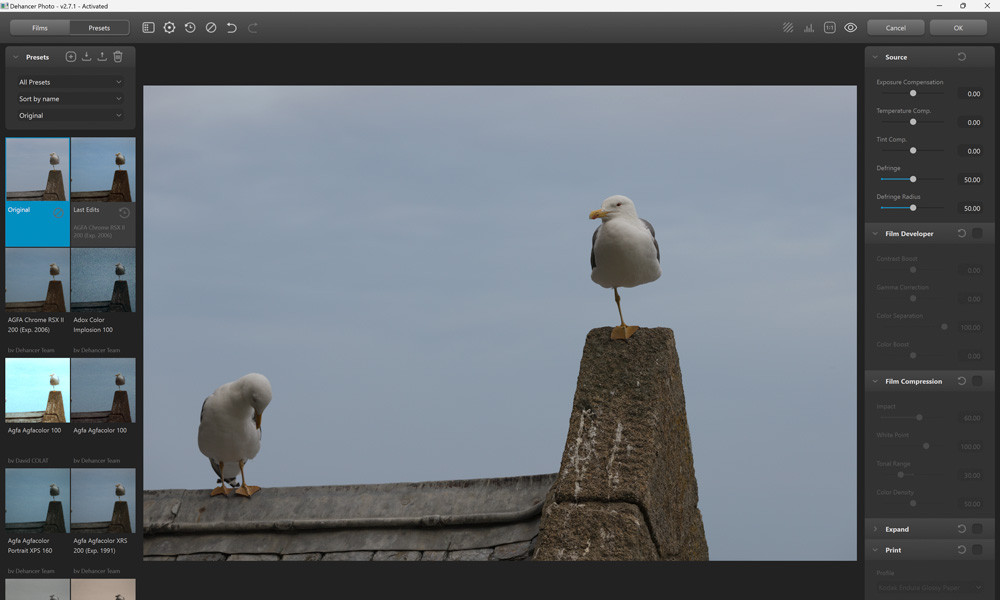The width and height of the screenshot is (1000, 600).
Task: Reset the Film Compression section
Action: (x=962, y=381)
